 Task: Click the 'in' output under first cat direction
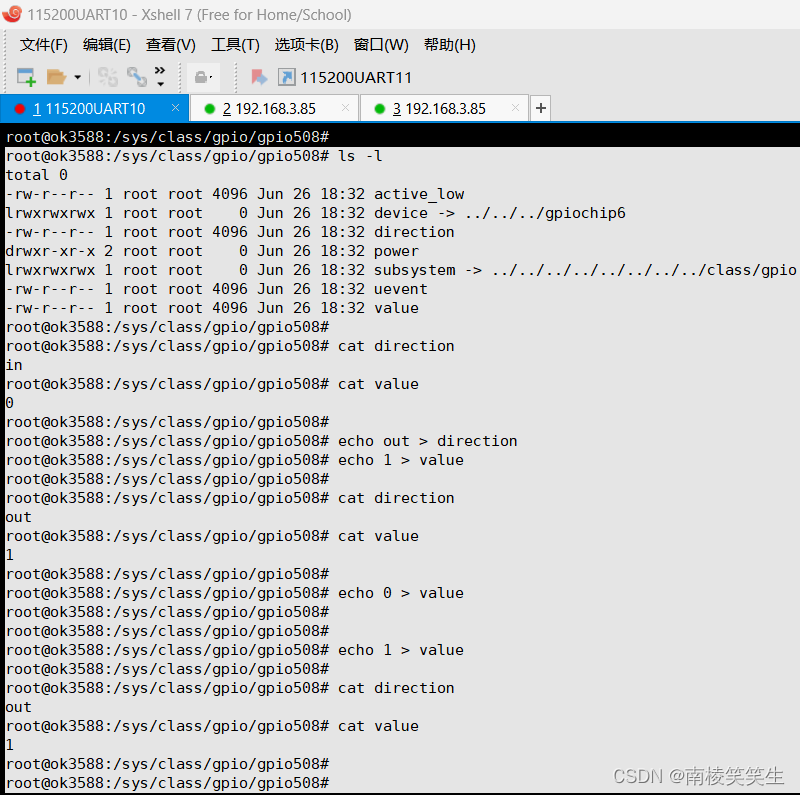[x=14, y=365]
